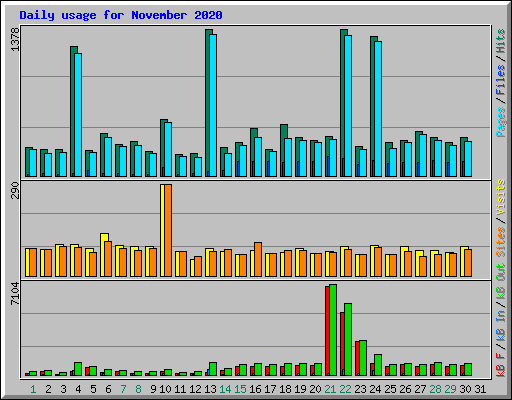
Task: Click the red kB F bar for day 22
Action: point(342,344)
